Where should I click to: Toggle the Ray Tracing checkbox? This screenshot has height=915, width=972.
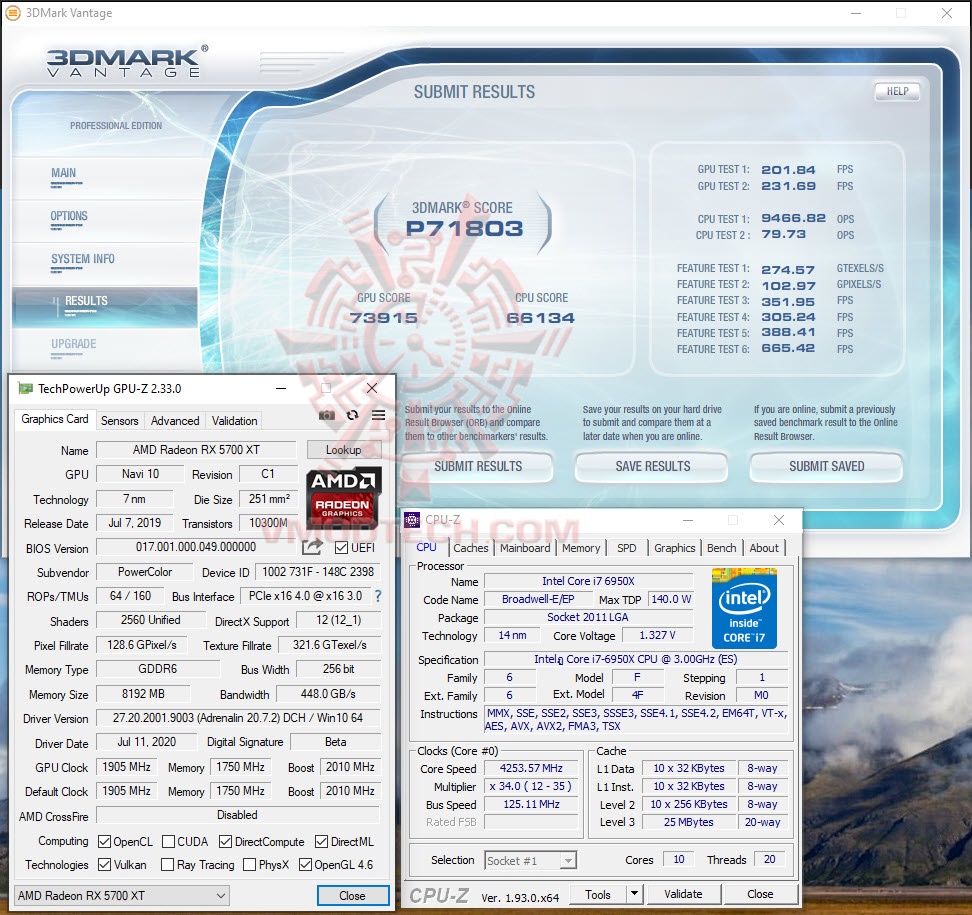pyautogui.click(x=167, y=865)
